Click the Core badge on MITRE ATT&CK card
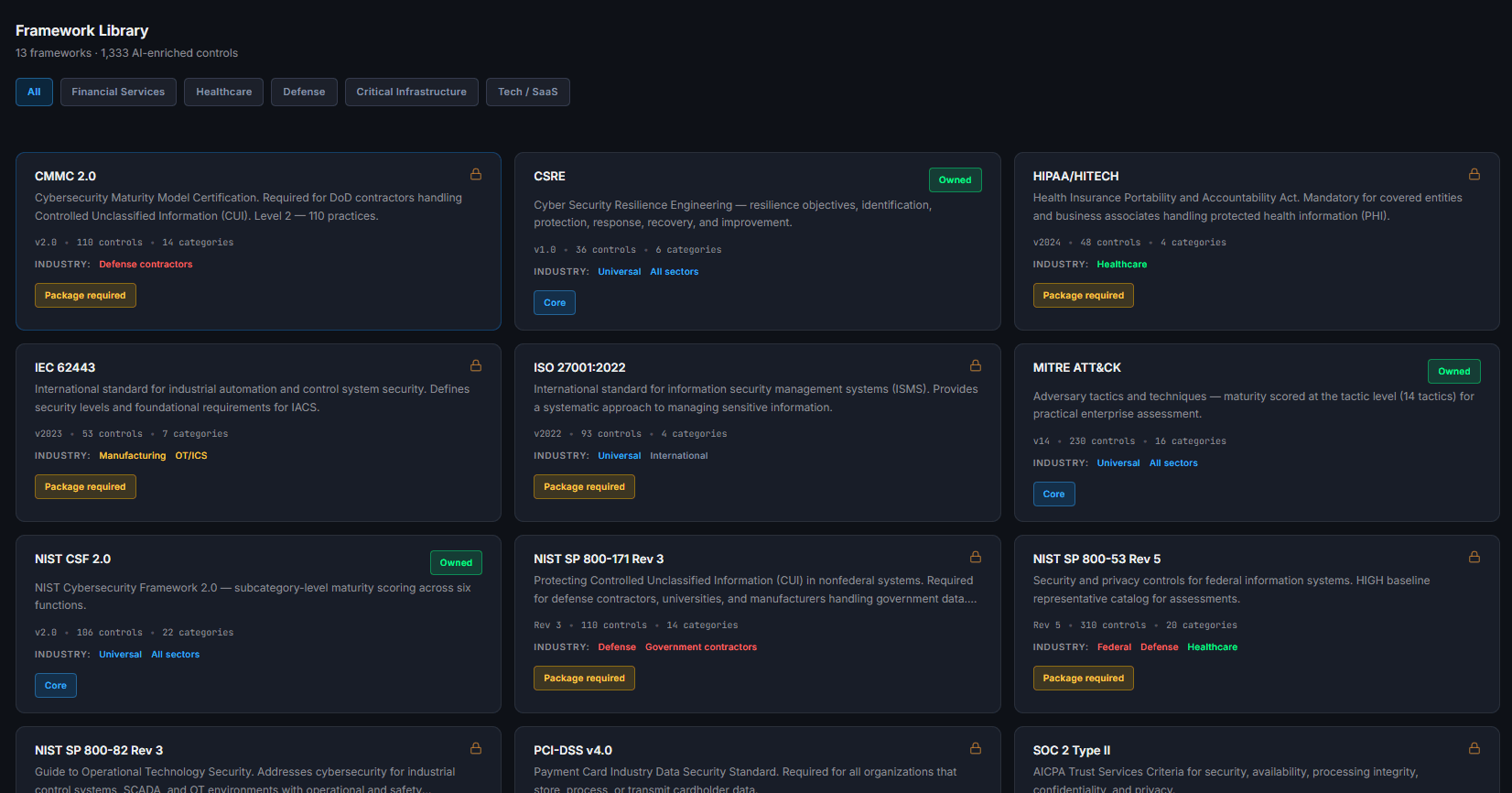The height and width of the screenshot is (793, 1512). coord(1053,494)
